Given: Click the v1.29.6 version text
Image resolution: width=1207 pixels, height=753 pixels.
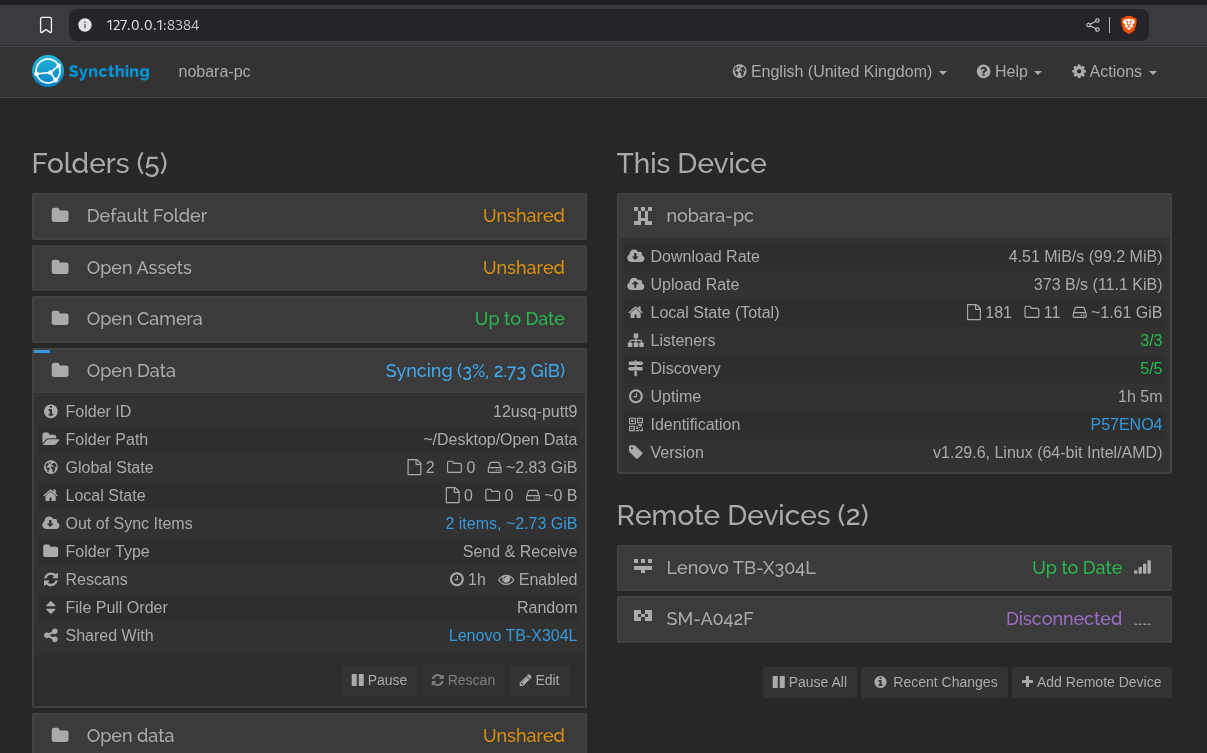Looking at the screenshot, I should click(1048, 452).
